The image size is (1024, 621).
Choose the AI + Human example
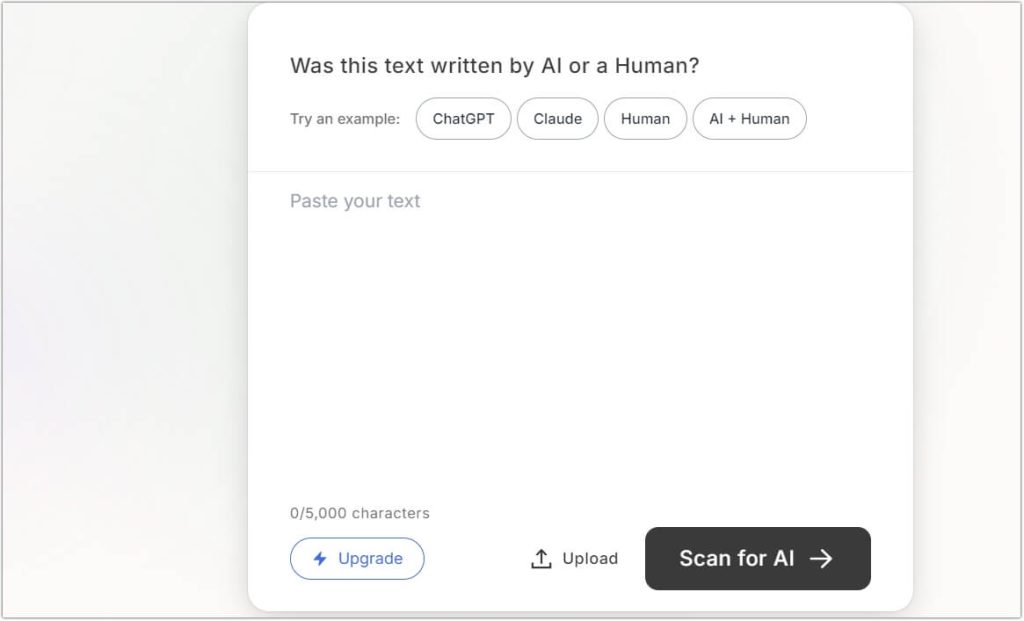point(749,119)
